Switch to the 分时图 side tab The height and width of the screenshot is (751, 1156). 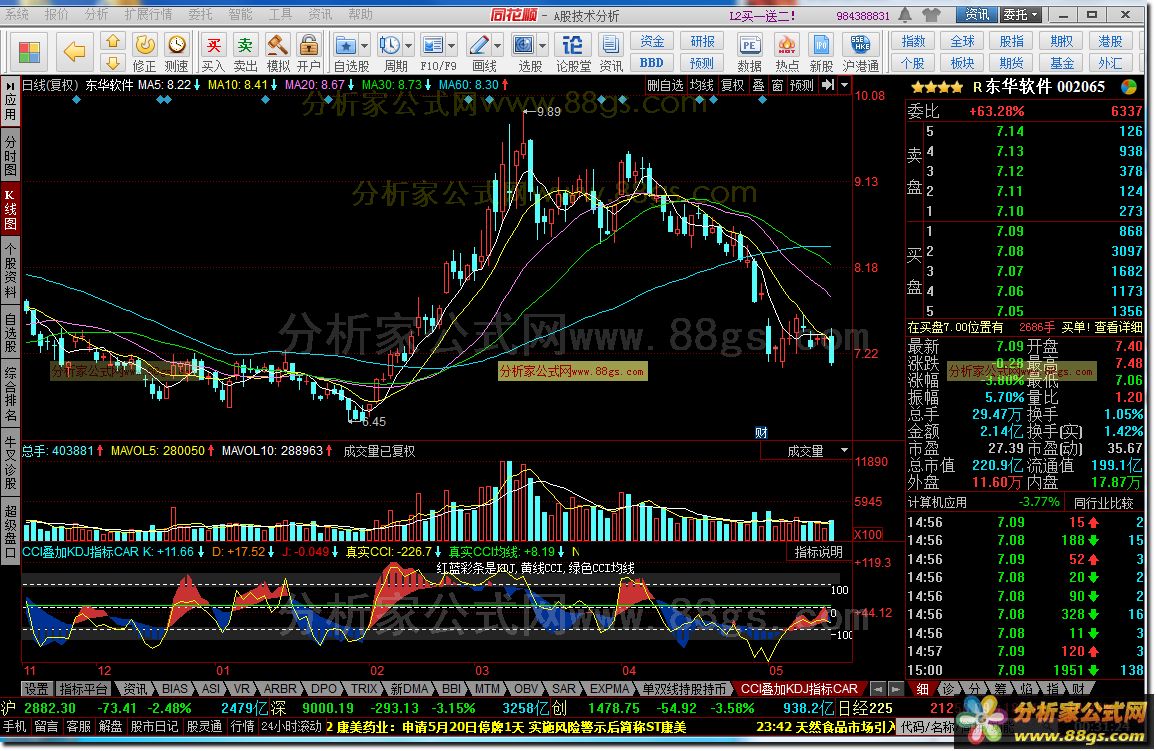pyautogui.click(x=10, y=155)
